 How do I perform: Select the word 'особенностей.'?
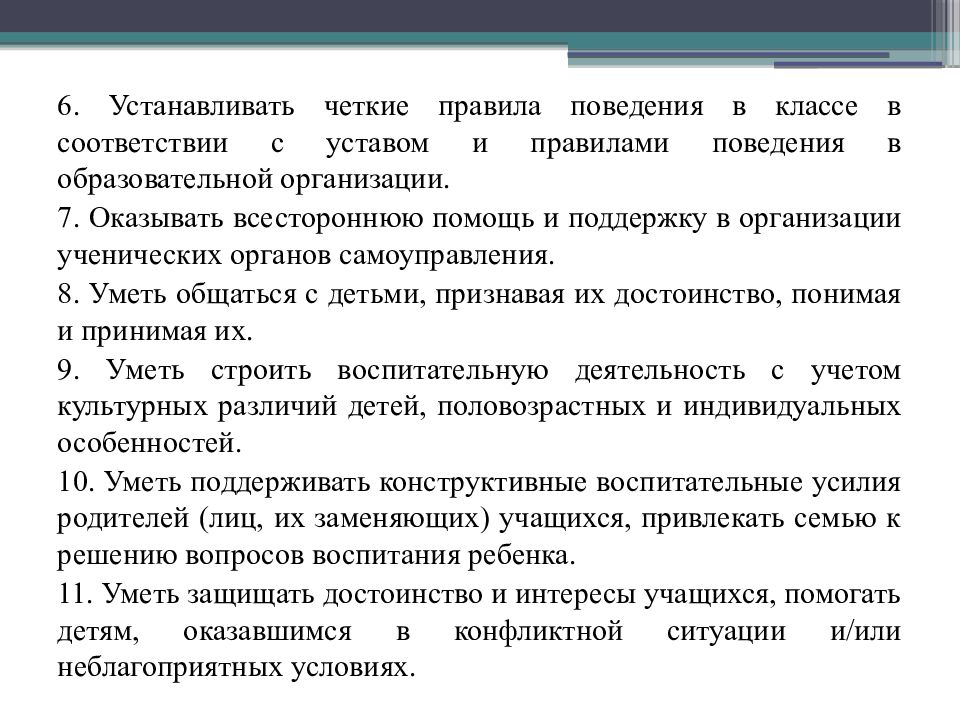[149, 444]
